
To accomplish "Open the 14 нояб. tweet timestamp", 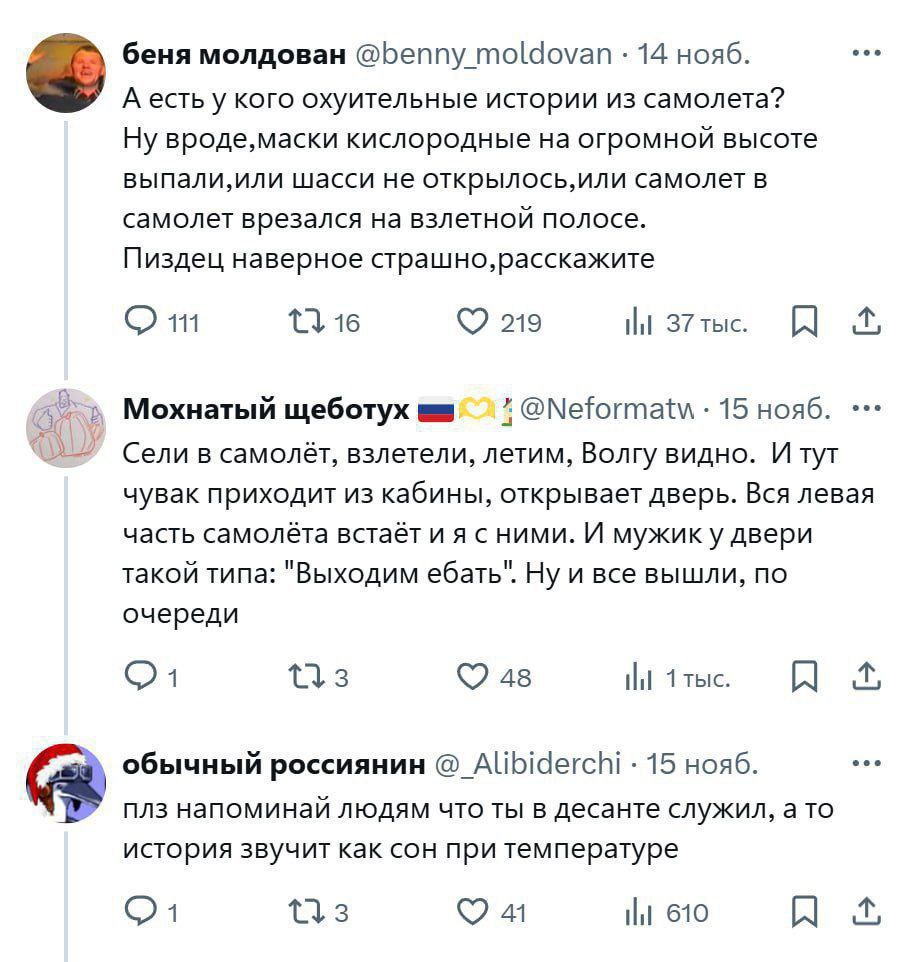I will (692, 54).
